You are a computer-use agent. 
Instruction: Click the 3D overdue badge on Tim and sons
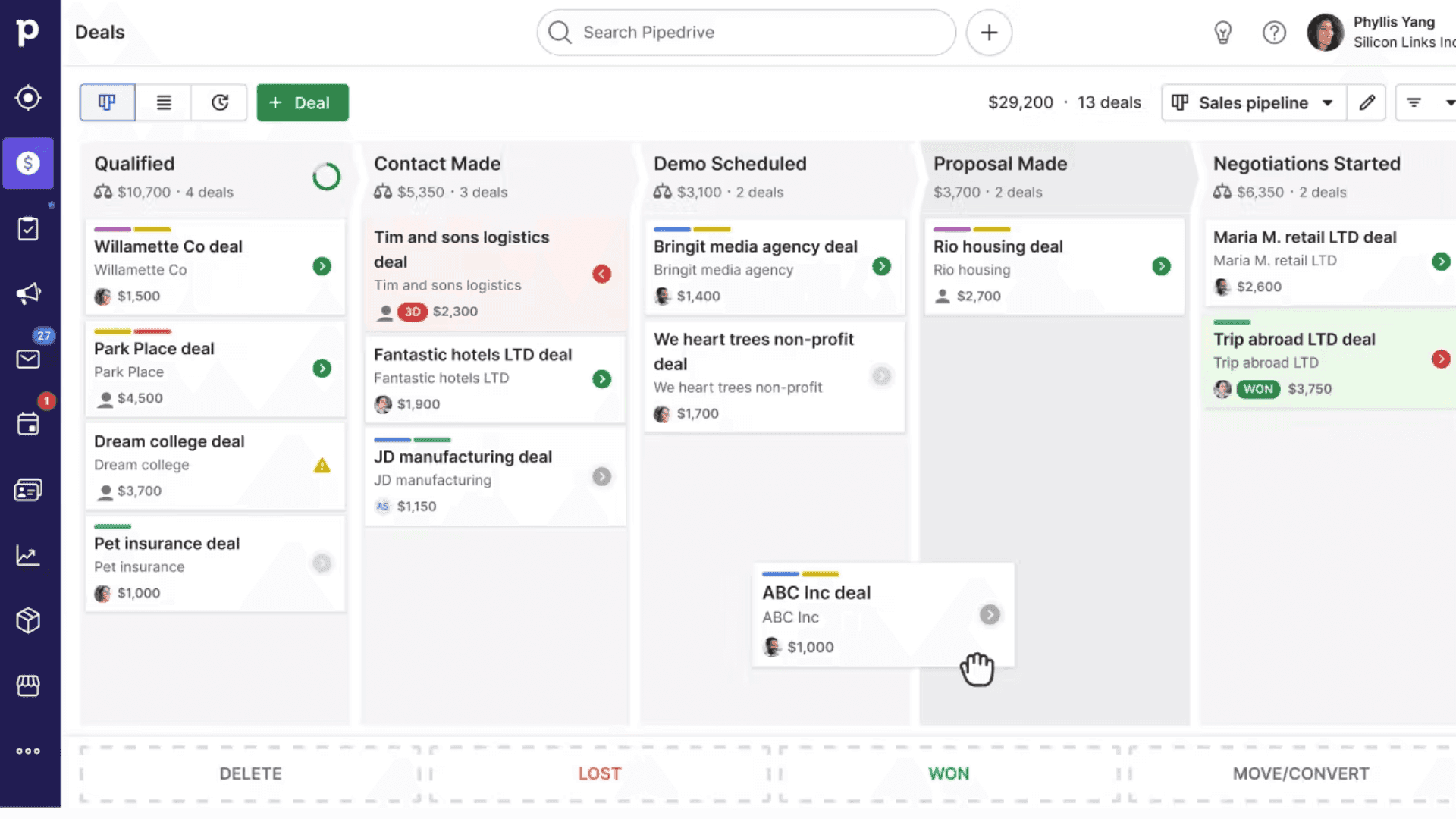pos(413,312)
